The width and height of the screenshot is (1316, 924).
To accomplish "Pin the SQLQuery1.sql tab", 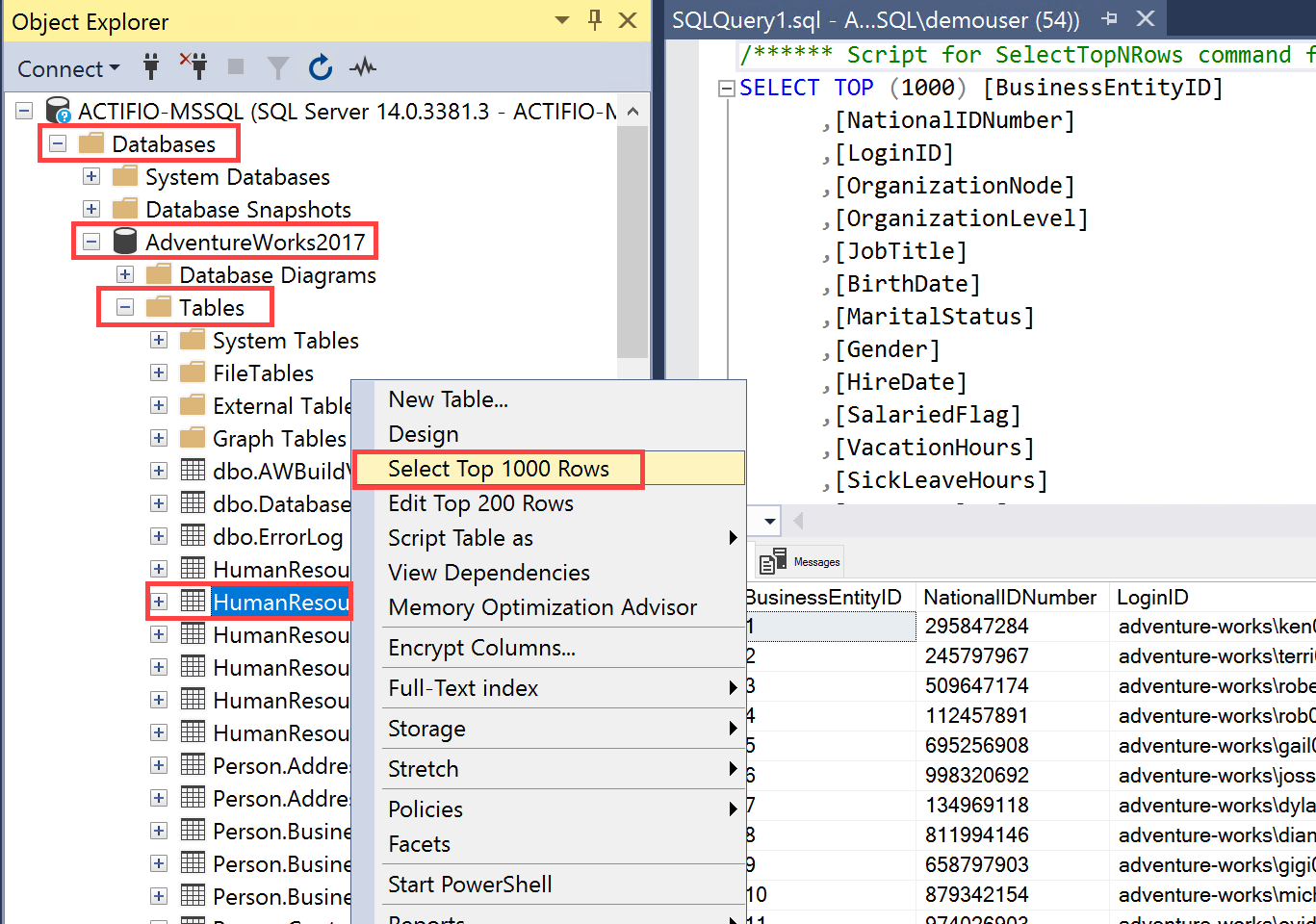I will click(x=1109, y=18).
